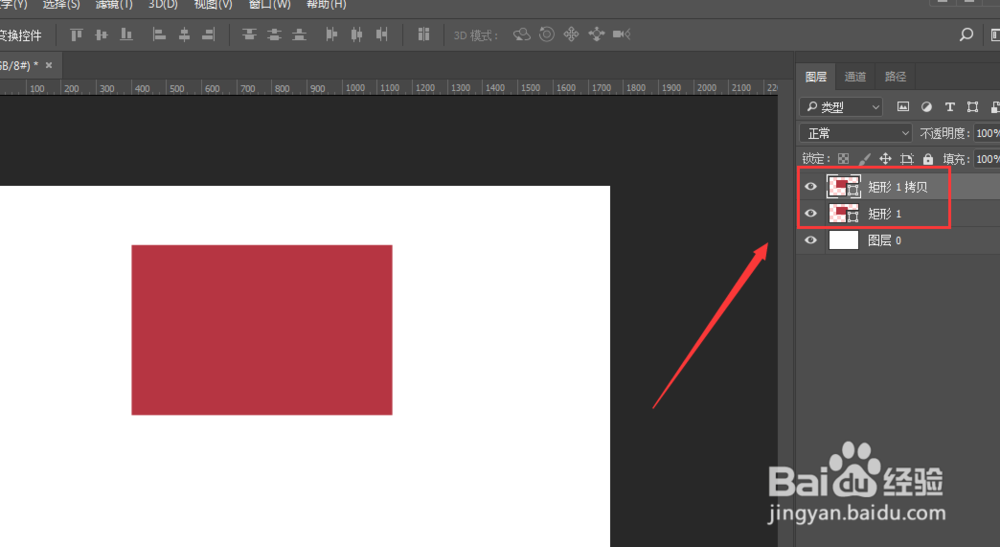Screen dimensions: 1000x547
Task: Click the distribute right edges icon
Action: point(381,34)
